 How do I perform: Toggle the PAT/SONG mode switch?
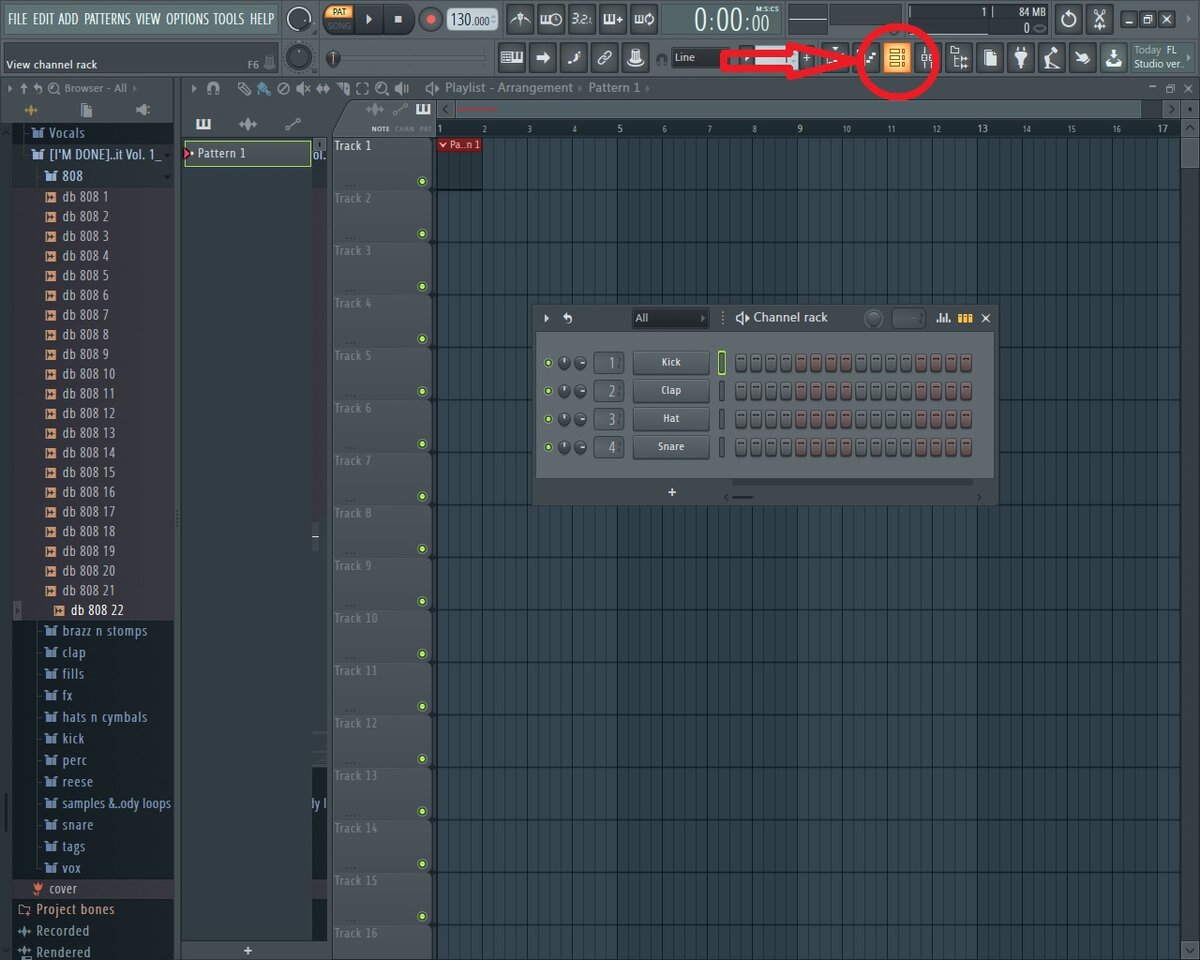339,19
